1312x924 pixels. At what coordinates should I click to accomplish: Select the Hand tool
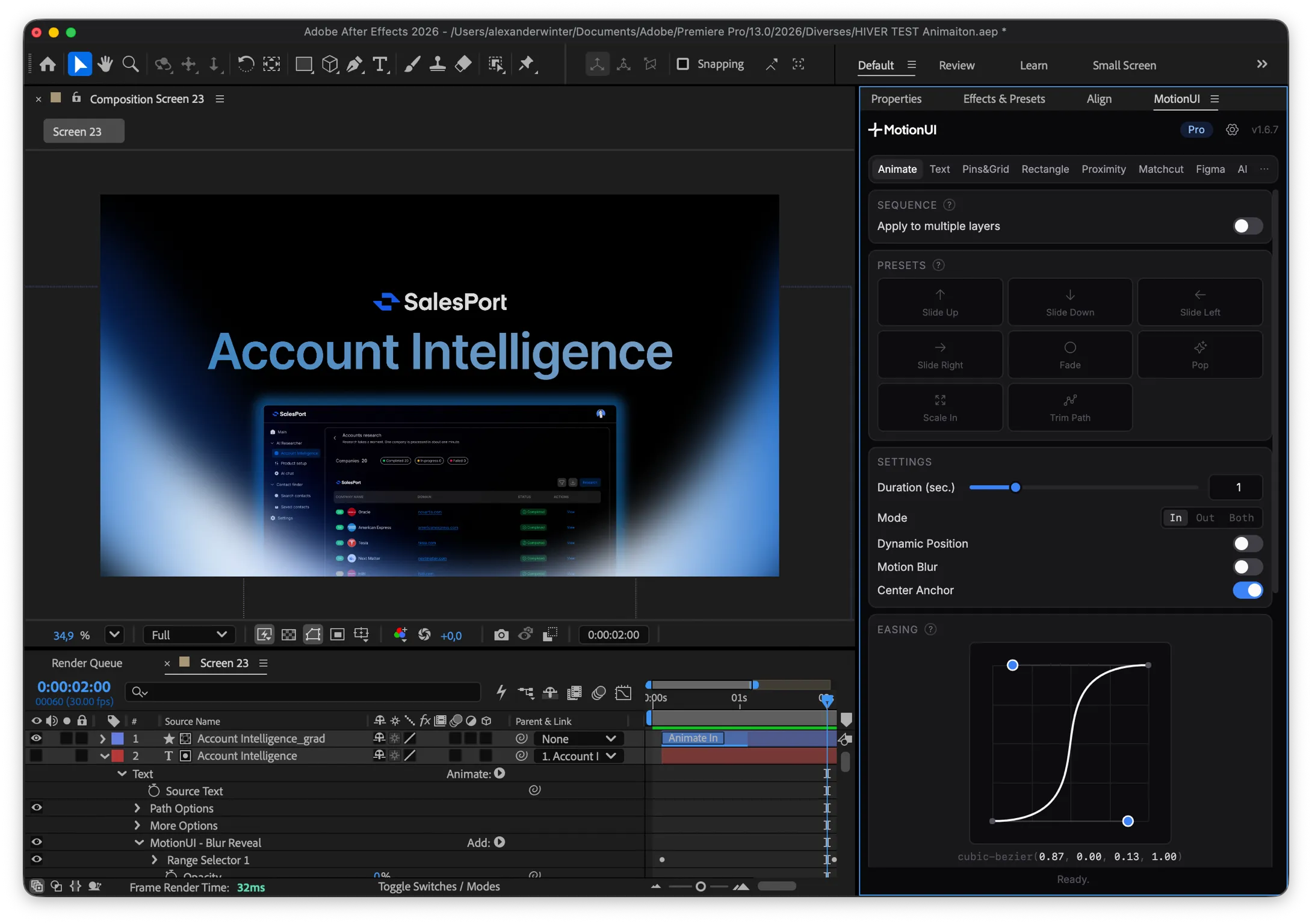(105, 64)
